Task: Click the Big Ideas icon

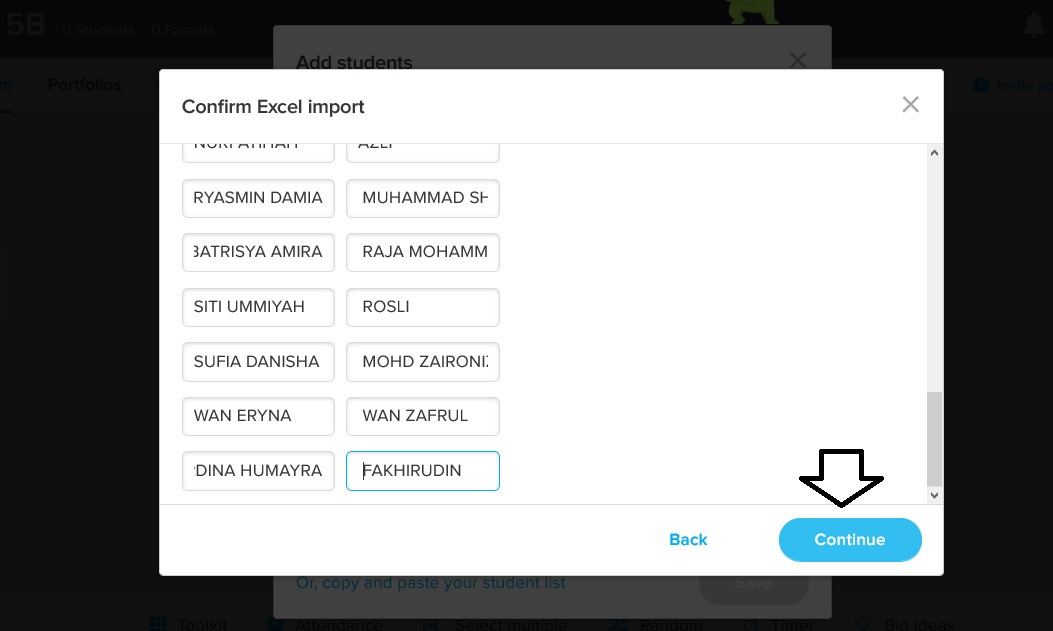Action: [x=864, y=624]
